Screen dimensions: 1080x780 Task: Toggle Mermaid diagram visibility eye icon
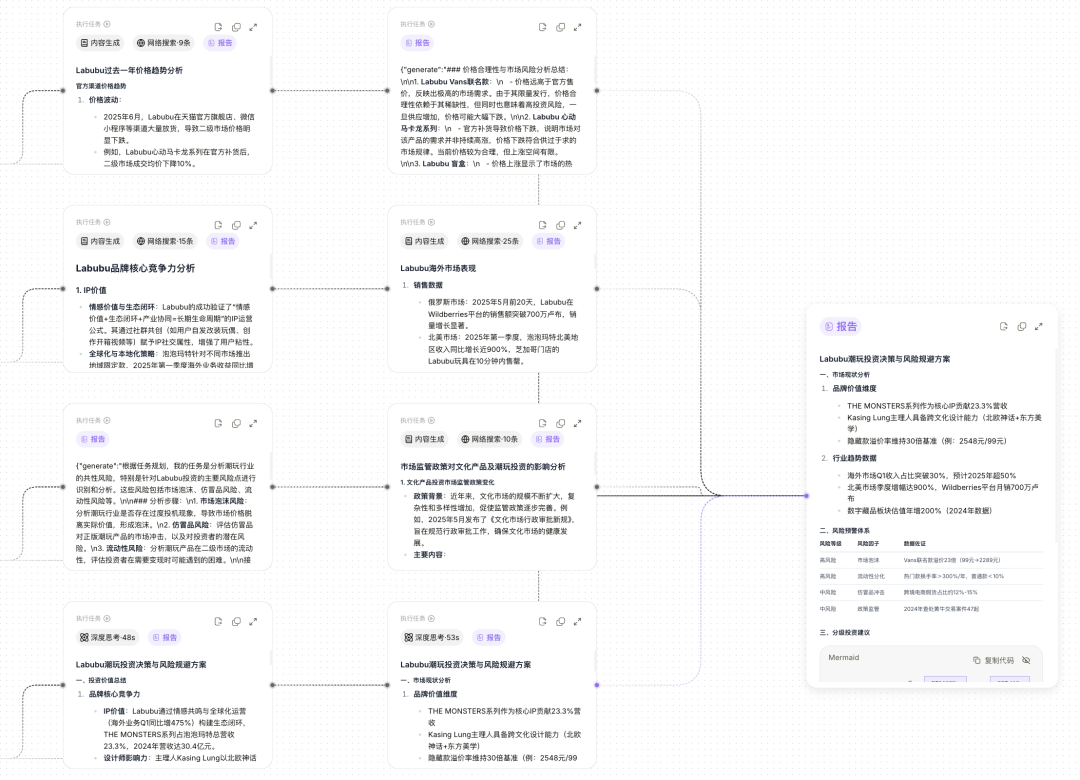[1026, 660]
